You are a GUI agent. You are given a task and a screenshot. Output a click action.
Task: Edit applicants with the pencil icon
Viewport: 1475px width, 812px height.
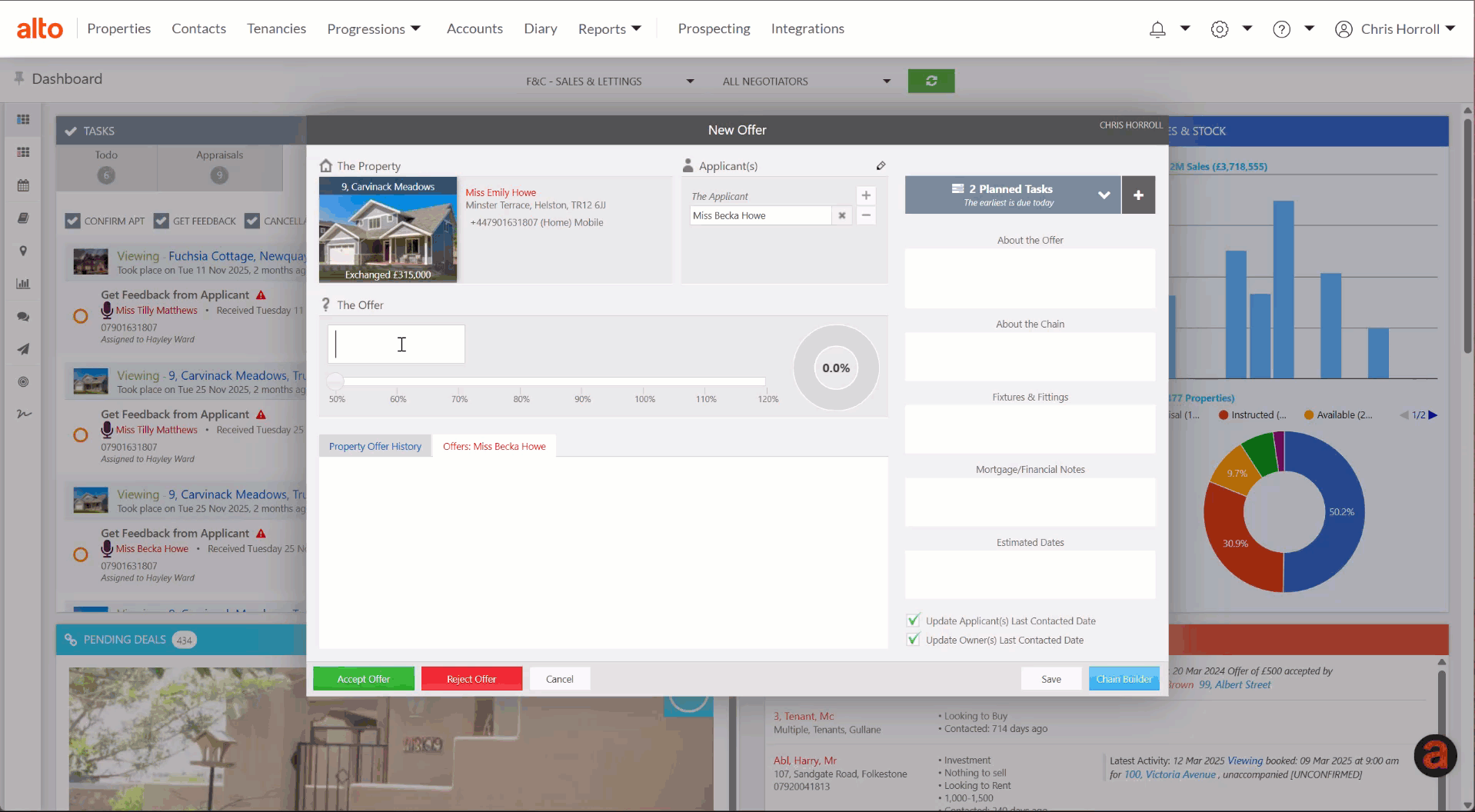click(881, 165)
